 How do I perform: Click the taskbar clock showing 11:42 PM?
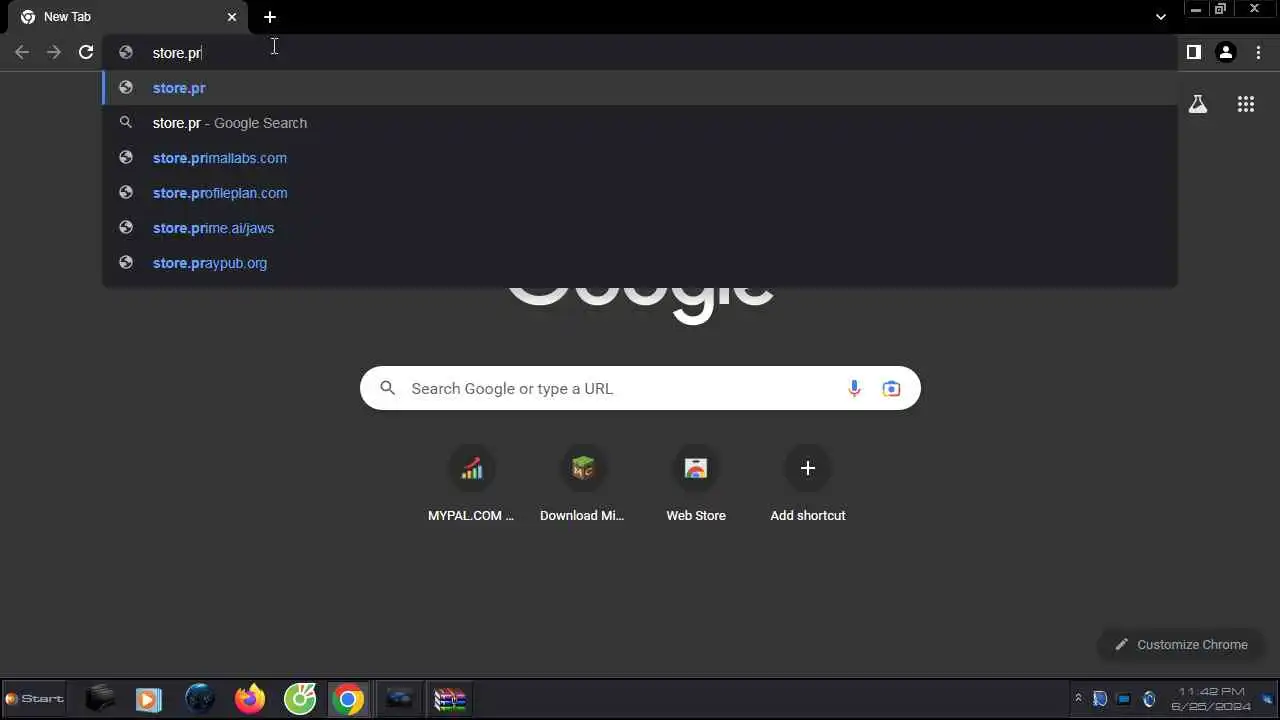pos(1211,699)
